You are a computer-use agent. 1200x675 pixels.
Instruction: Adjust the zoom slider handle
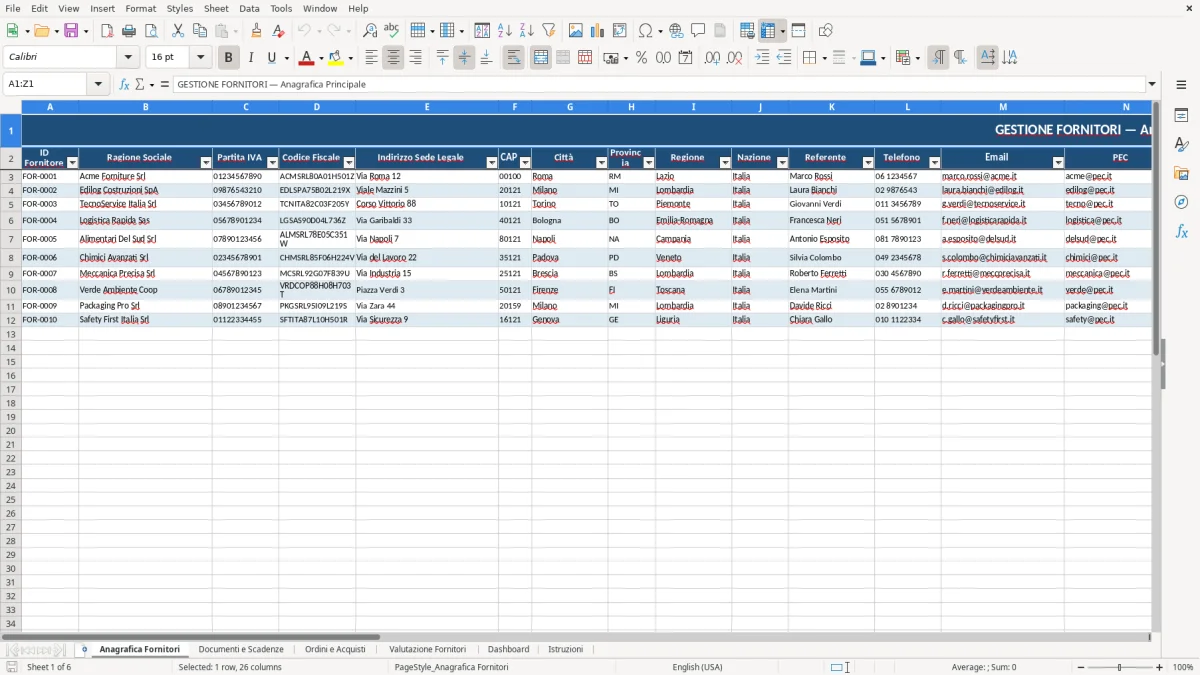tap(1120, 667)
